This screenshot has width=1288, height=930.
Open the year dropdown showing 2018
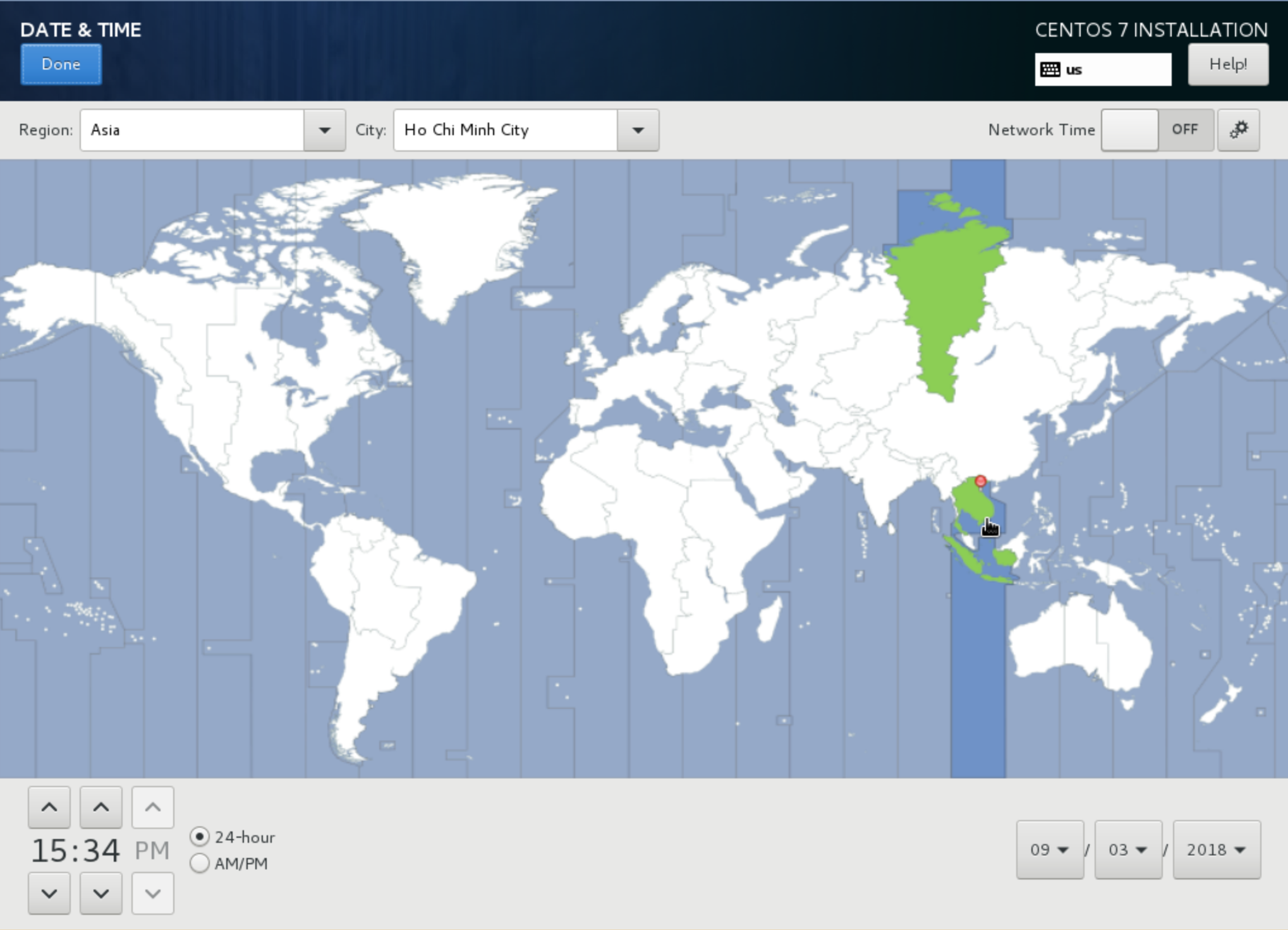pyautogui.click(x=1217, y=850)
